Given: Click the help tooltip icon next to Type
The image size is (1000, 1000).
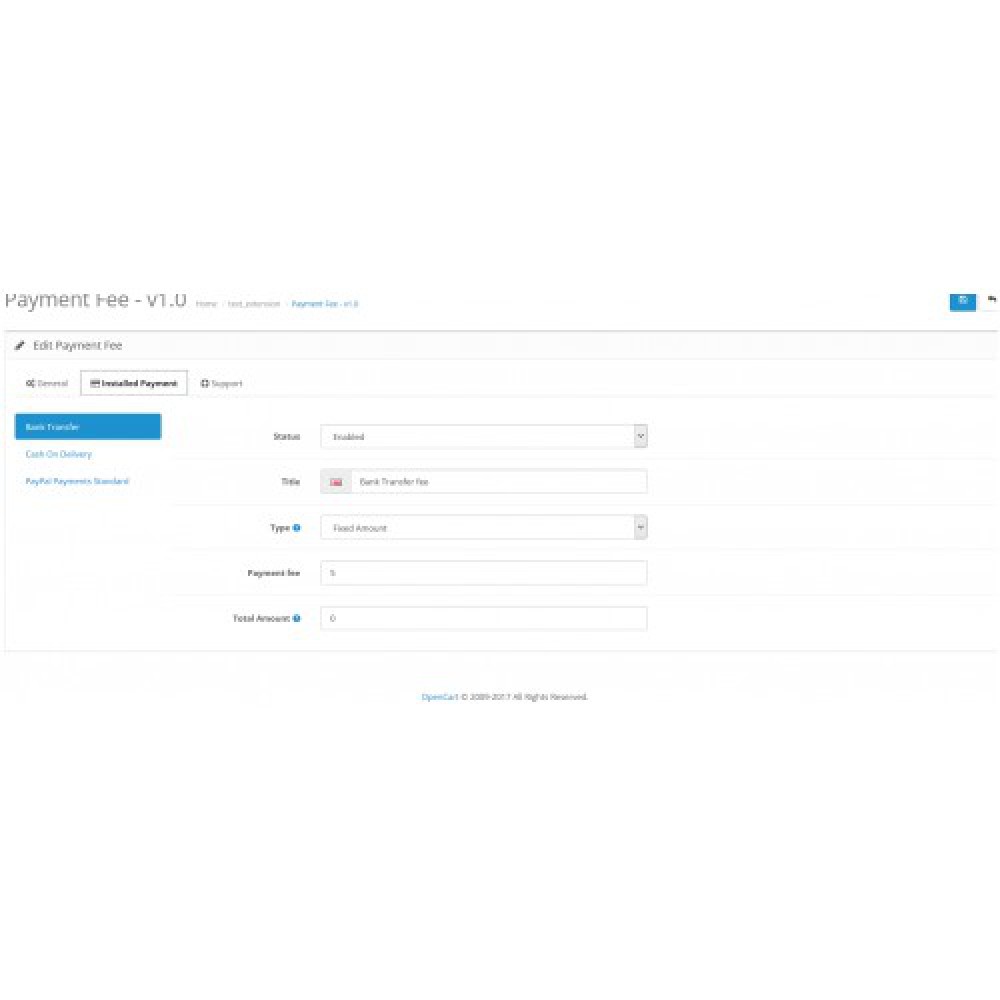Looking at the screenshot, I should pyautogui.click(x=297, y=527).
